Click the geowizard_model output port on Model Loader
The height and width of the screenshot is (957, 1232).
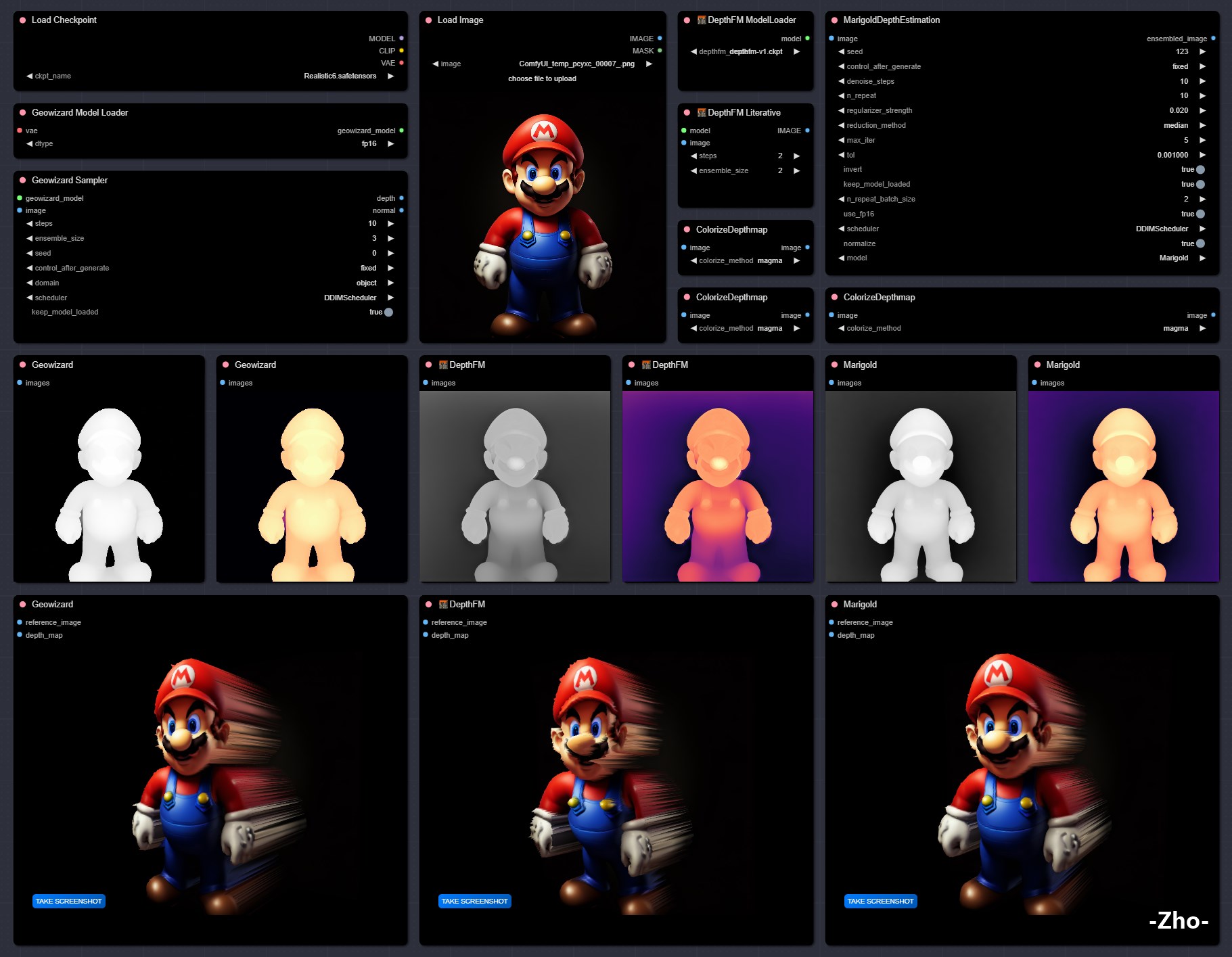(401, 131)
